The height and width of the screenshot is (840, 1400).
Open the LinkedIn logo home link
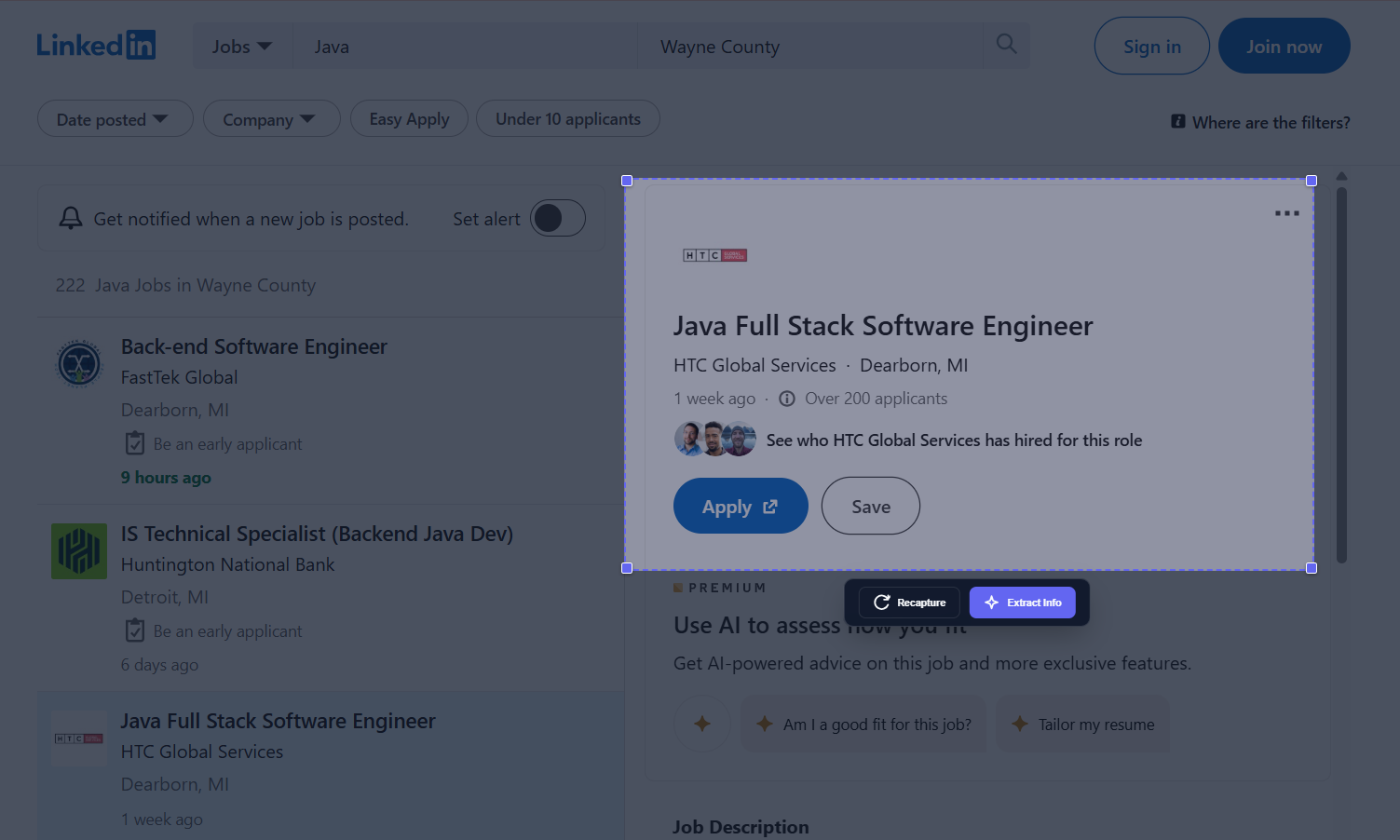(x=96, y=45)
